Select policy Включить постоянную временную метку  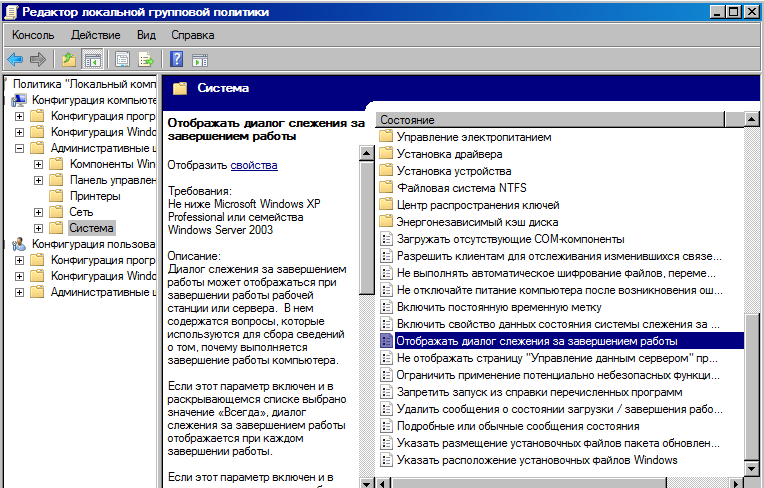click(x=496, y=307)
